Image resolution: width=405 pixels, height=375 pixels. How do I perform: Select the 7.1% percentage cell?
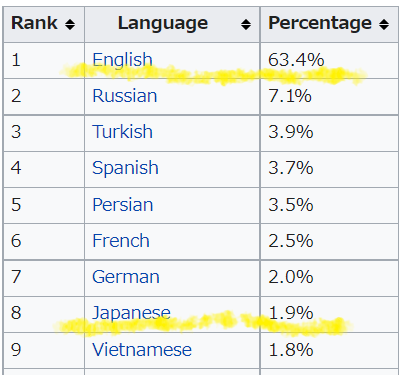pyautogui.click(x=329, y=96)
